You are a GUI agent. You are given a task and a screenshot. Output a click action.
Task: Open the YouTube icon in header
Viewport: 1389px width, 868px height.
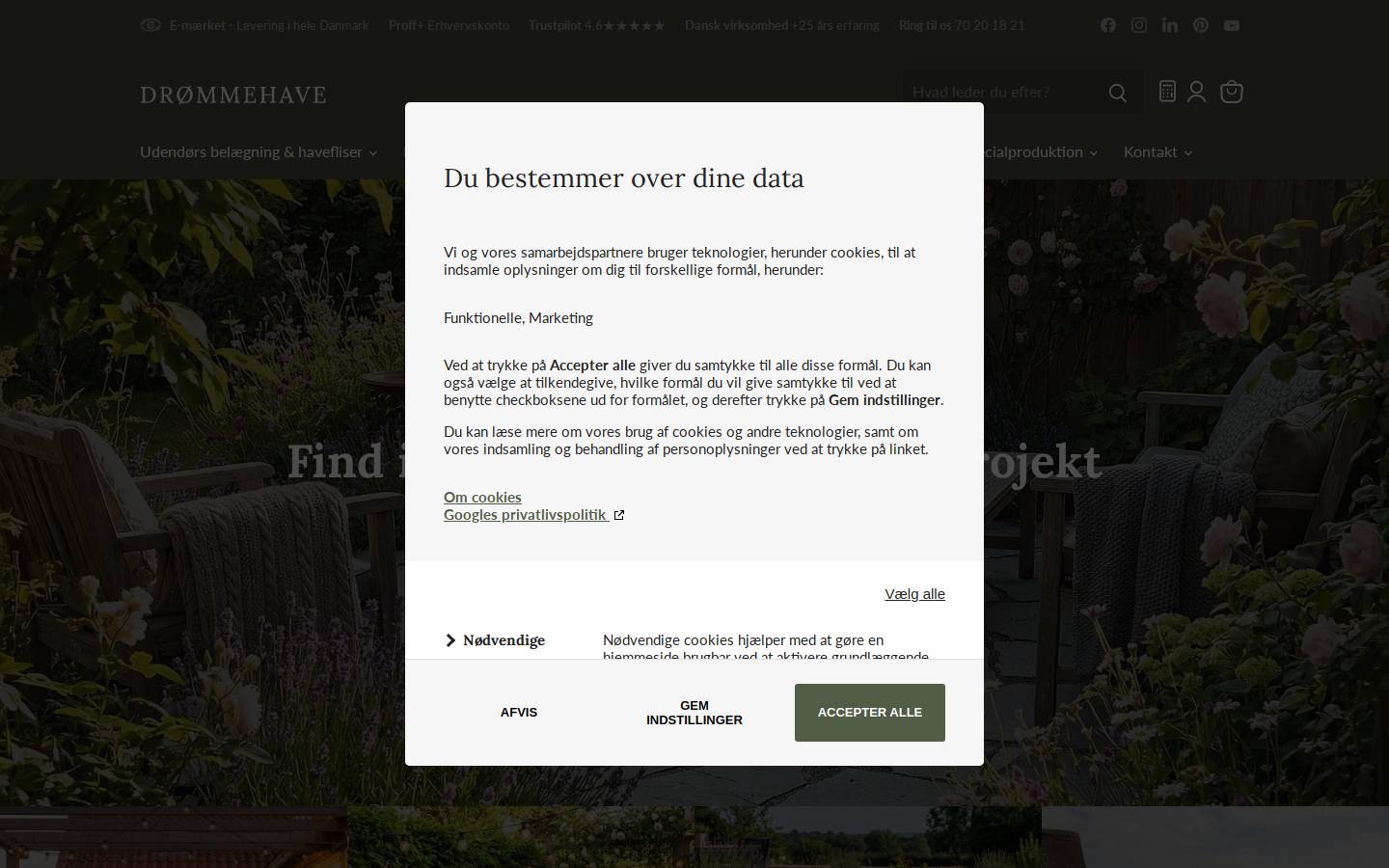click(x=1232, y=25)
